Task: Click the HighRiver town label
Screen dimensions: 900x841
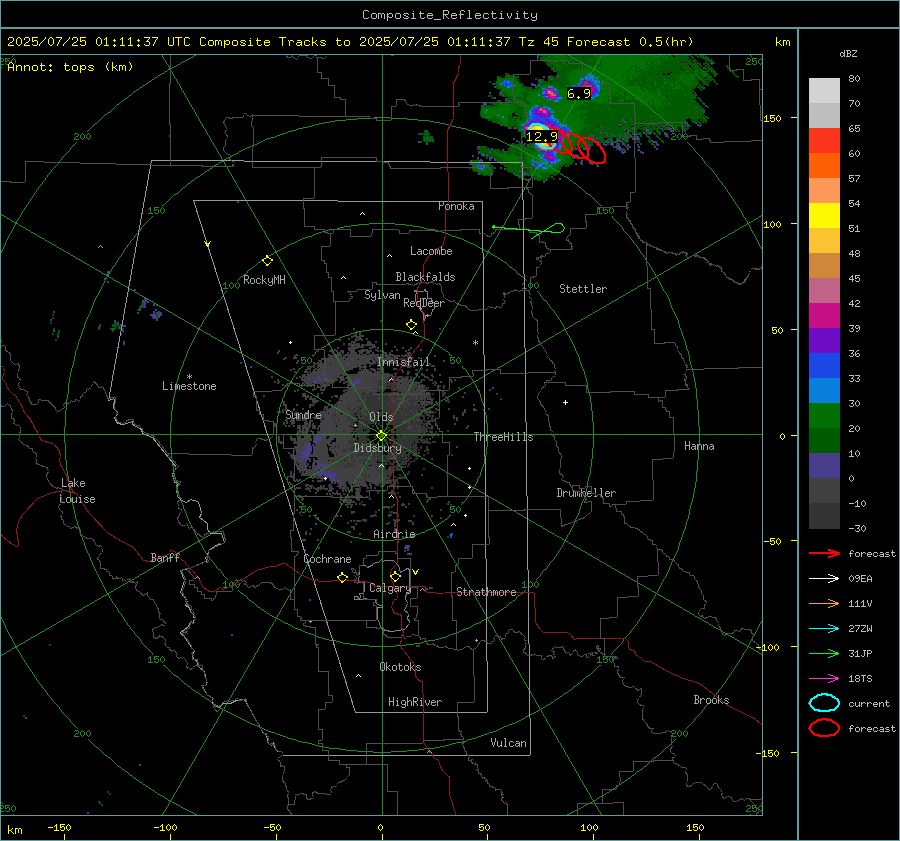Action: tap(415, 702)
